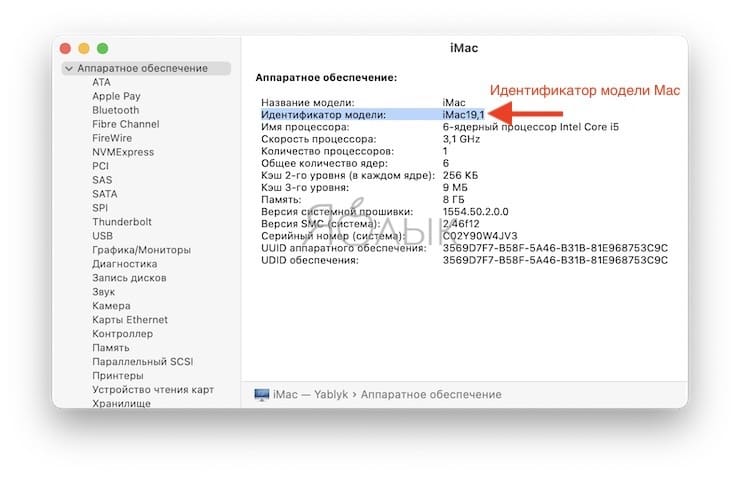
Task: Select the Количество процессоров row label
Action: coord(328,151)
